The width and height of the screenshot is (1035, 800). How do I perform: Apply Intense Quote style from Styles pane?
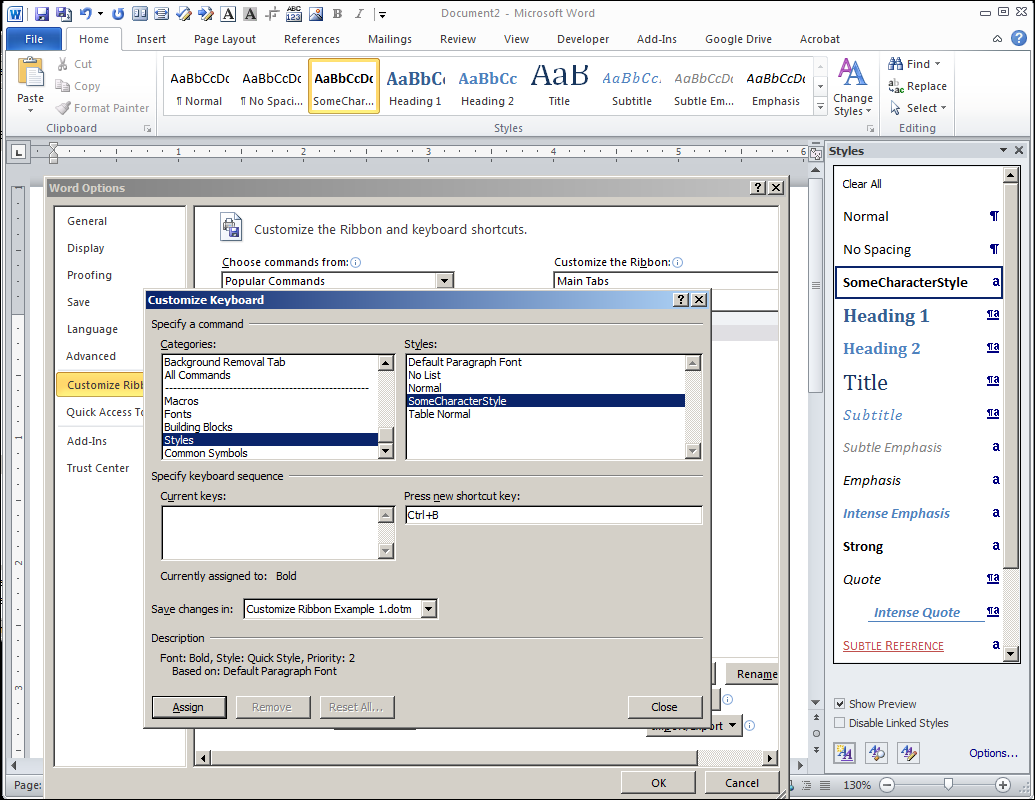coord(919,613)
